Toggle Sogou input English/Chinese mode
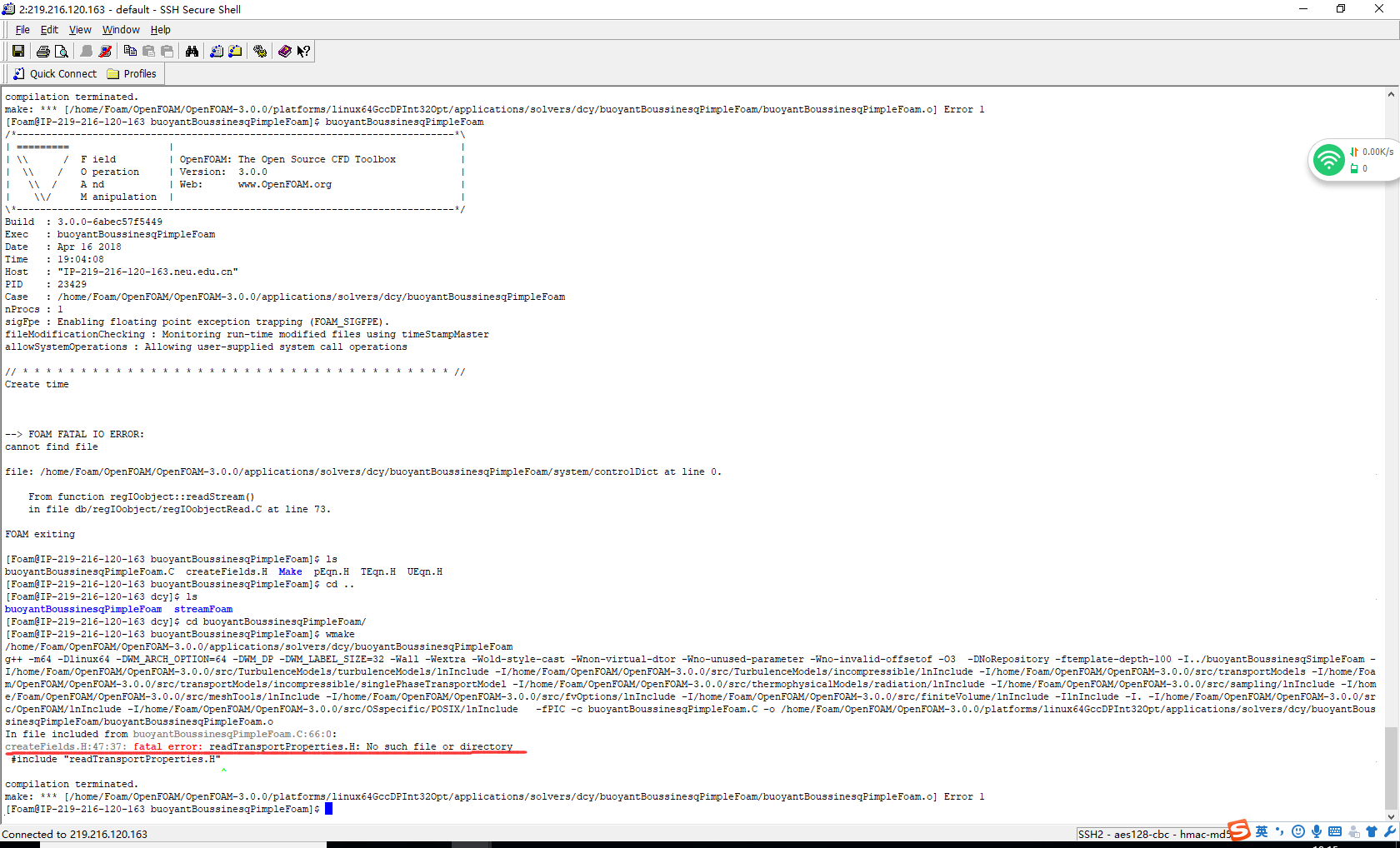 (1262, 831)
